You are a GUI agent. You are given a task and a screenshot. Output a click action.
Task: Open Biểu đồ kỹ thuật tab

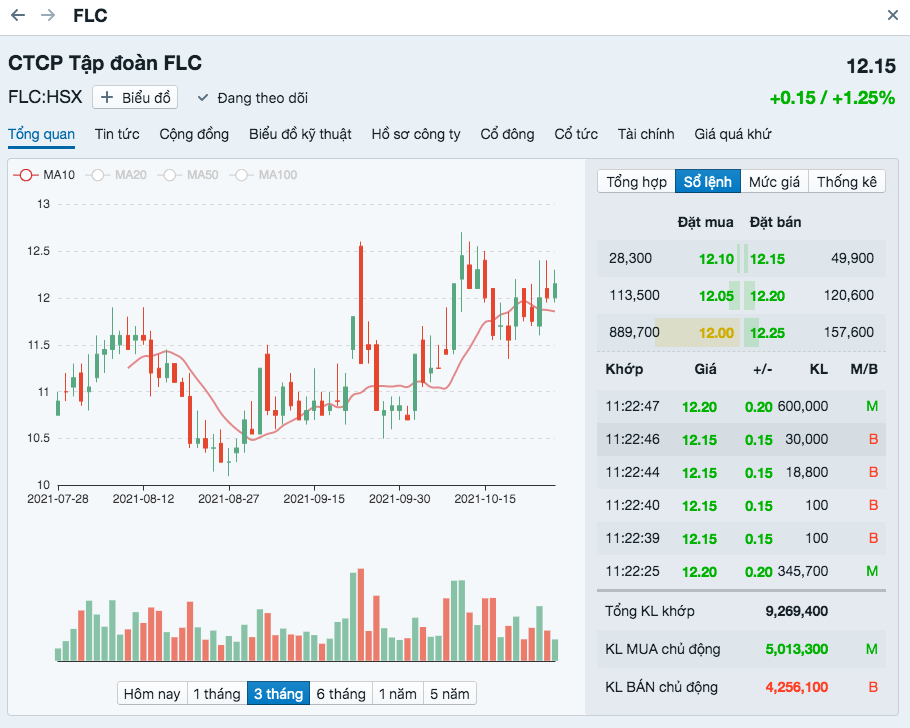click(x=300, y=134)
